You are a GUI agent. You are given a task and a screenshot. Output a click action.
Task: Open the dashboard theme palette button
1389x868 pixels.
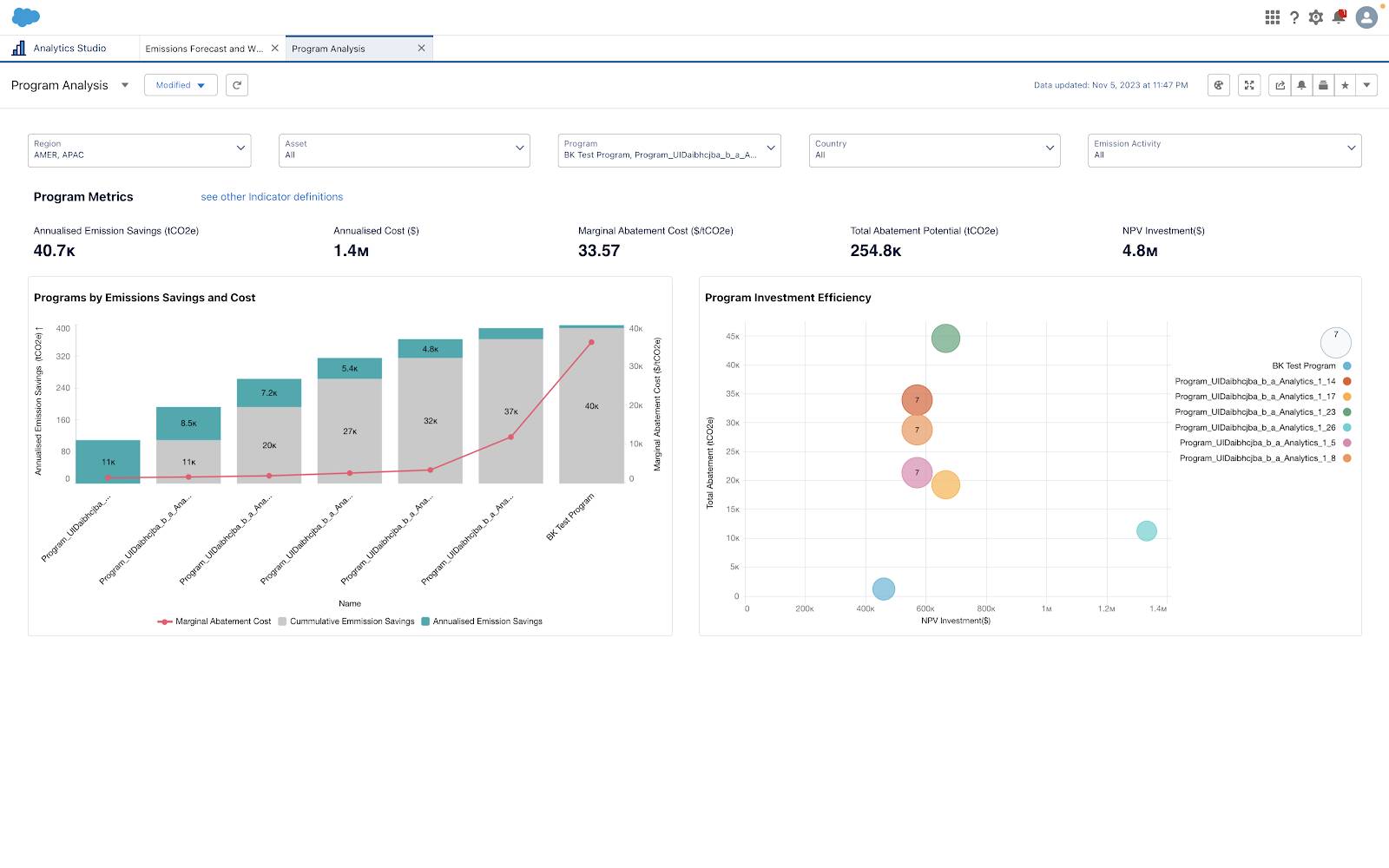click(1219, 85)
